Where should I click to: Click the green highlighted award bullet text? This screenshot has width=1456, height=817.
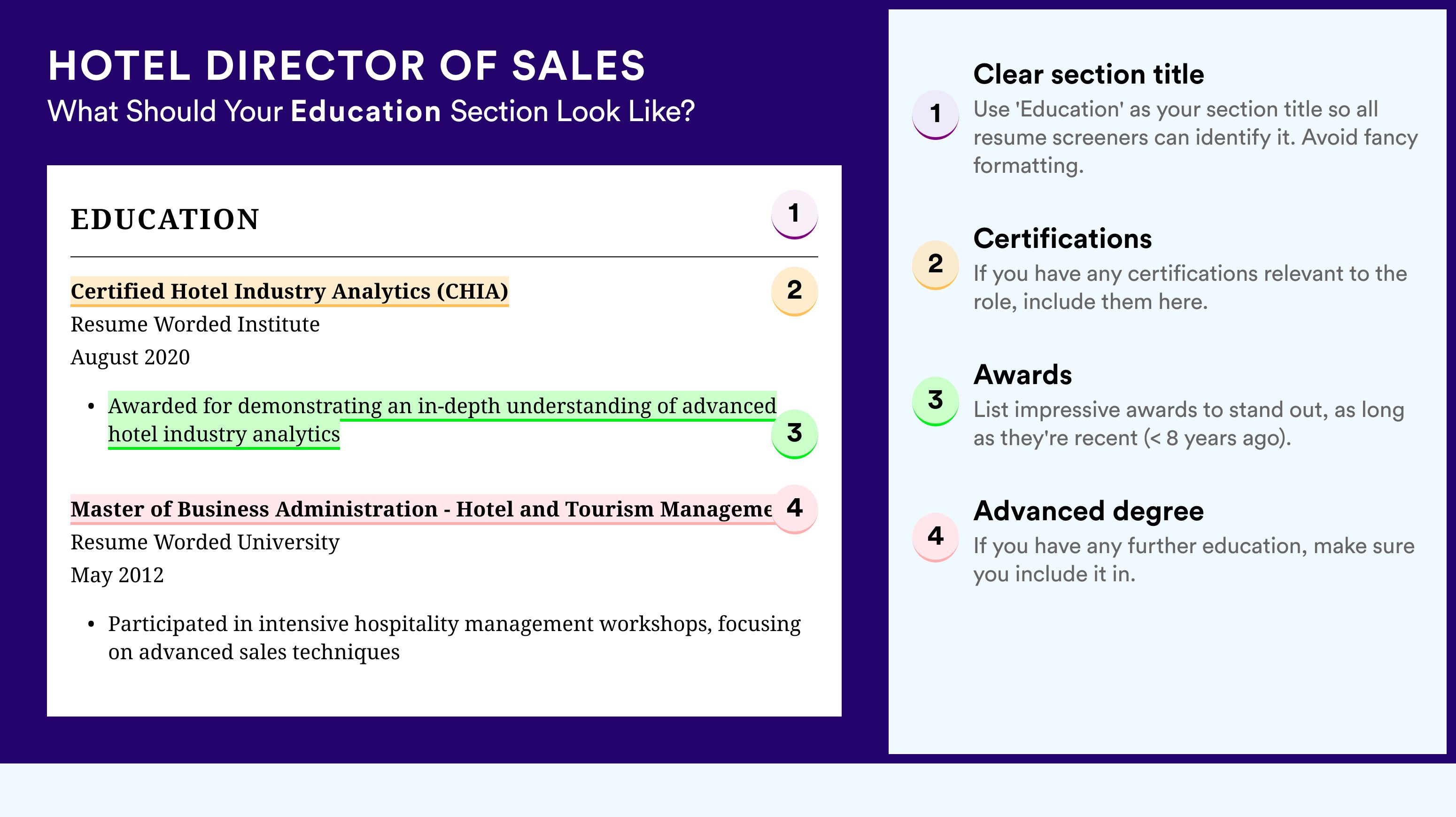(x=442, y=420)
